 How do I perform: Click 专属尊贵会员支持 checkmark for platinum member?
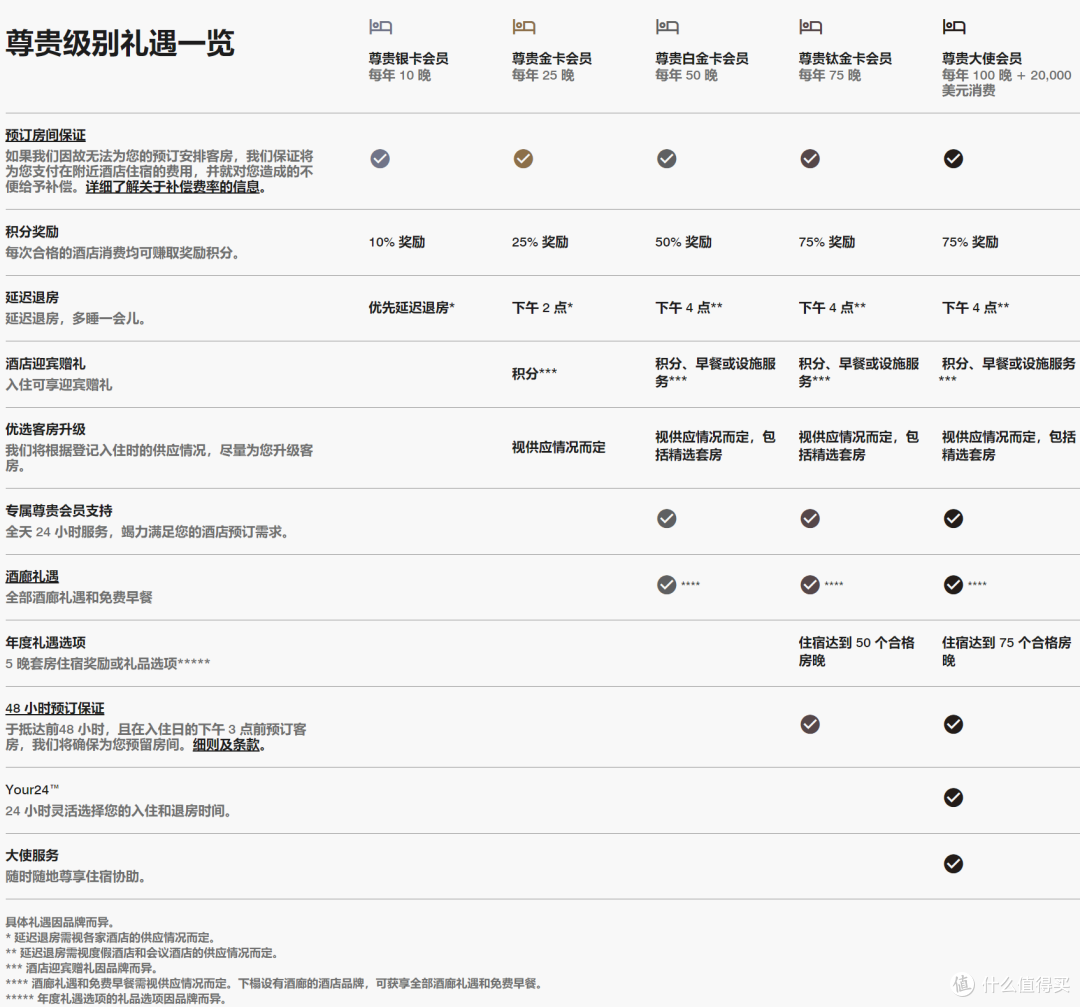667,519
